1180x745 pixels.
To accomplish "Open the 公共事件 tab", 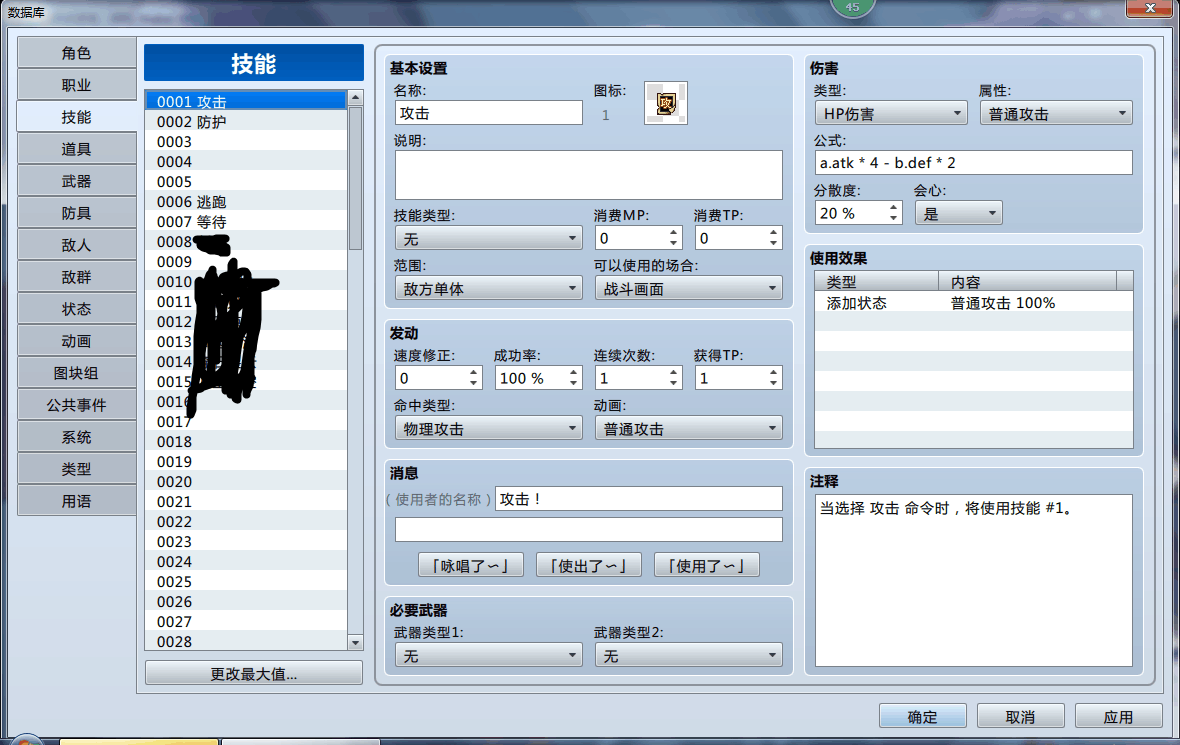I will click(x=77, y=405).
